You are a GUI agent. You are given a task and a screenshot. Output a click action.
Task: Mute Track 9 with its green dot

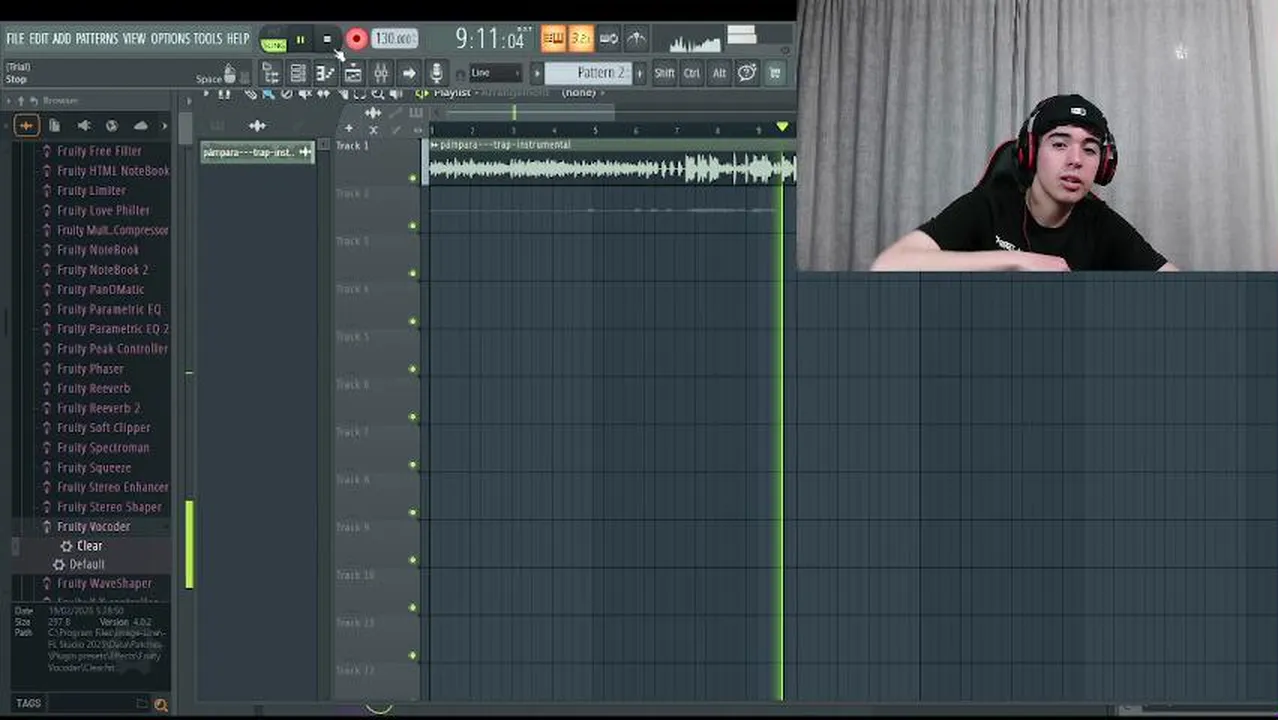pyautogui.click(x=413, y=560)
